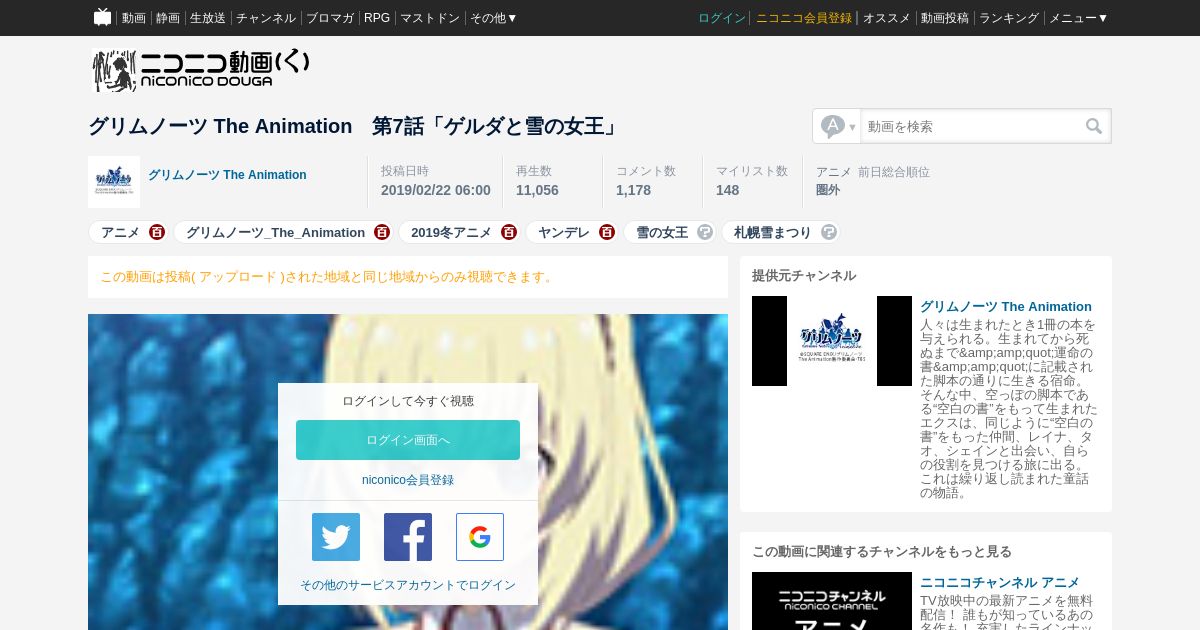The width and height of the screenshot is (1200, 630).
Task: Click その他のサービスアカウントでログイン link
Action: click(408, 585)
